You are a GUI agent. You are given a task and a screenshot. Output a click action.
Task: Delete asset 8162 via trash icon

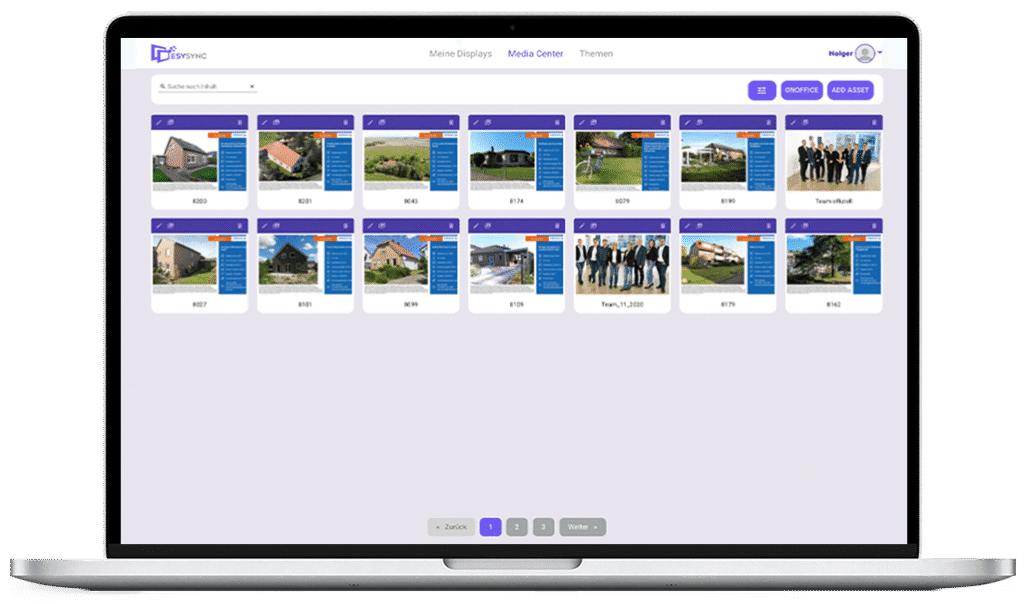click(874, 225)
